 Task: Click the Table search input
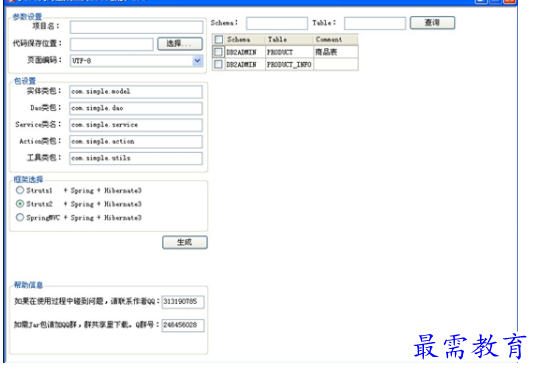point(375,23)
